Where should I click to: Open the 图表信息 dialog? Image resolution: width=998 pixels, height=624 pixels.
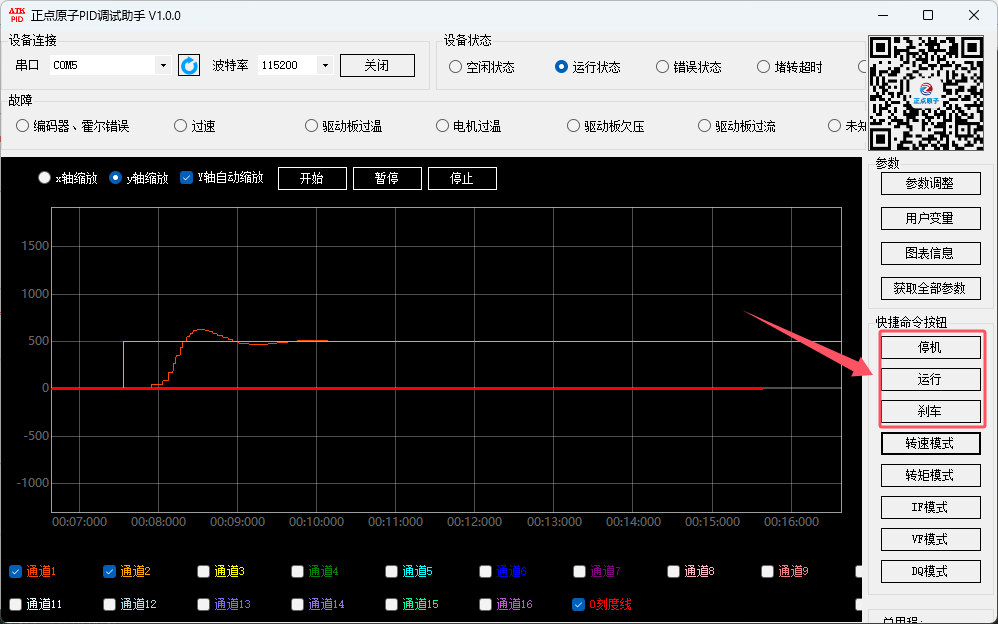[x=931, y=253]
